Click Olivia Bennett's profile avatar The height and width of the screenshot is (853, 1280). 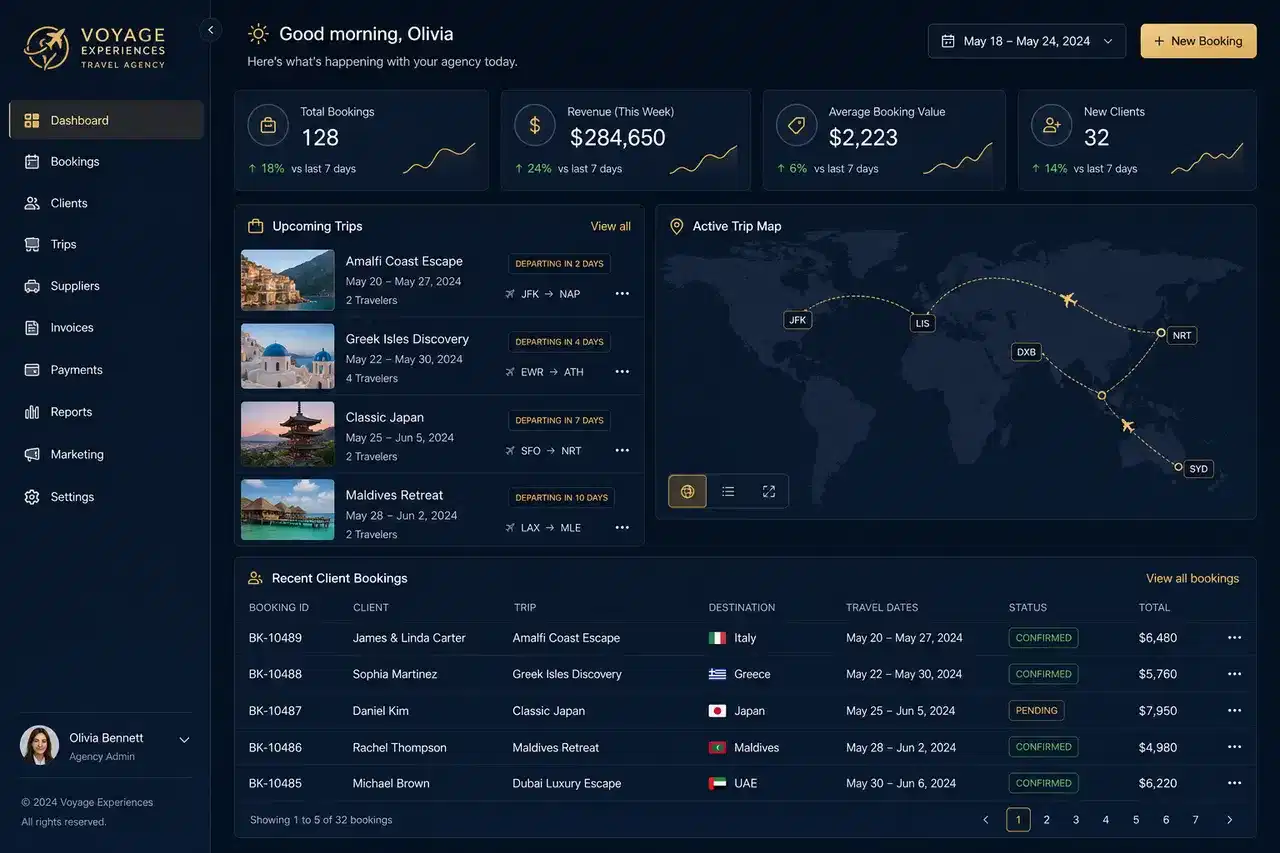40,745
